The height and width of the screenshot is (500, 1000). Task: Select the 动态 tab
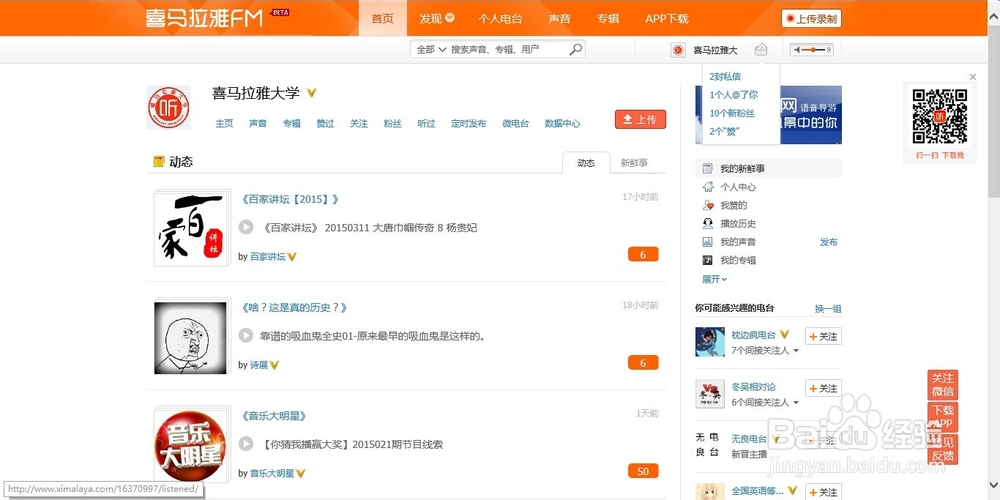pyautogui.click(x=586, y=163)
